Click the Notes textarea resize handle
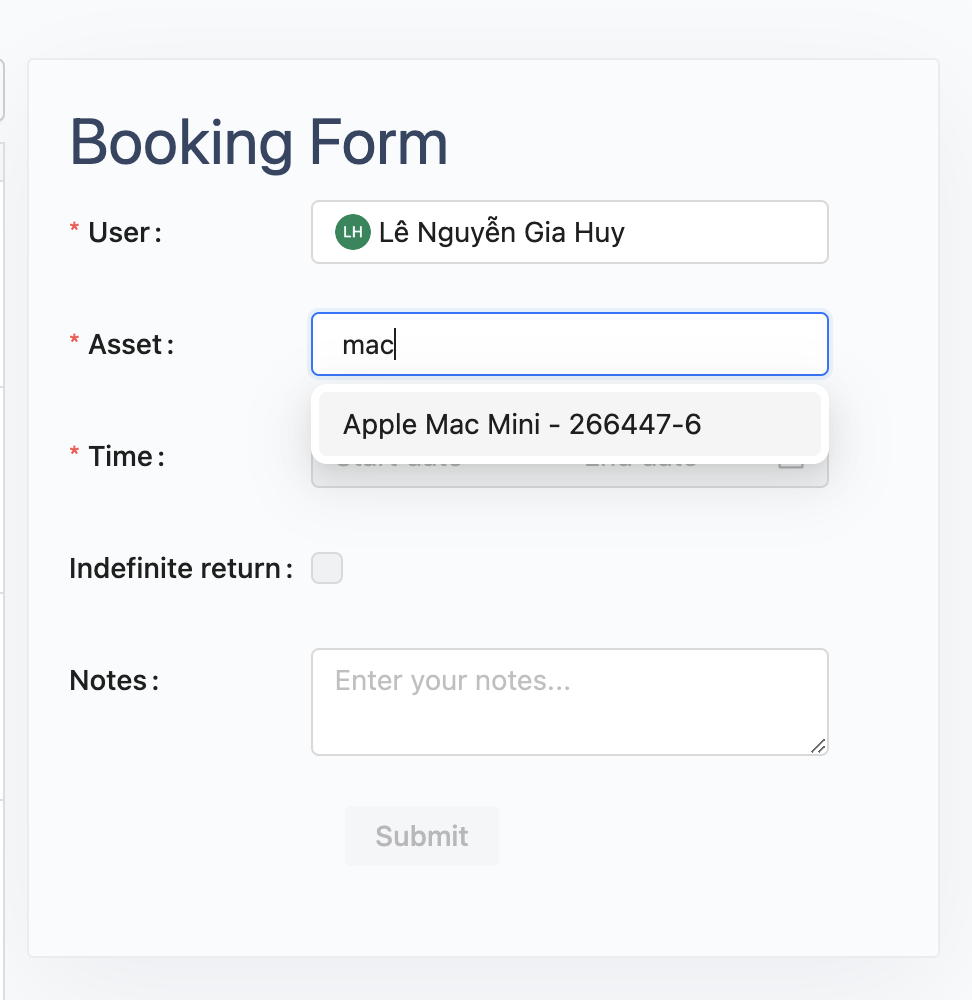972x1000 pixels. 818,745
